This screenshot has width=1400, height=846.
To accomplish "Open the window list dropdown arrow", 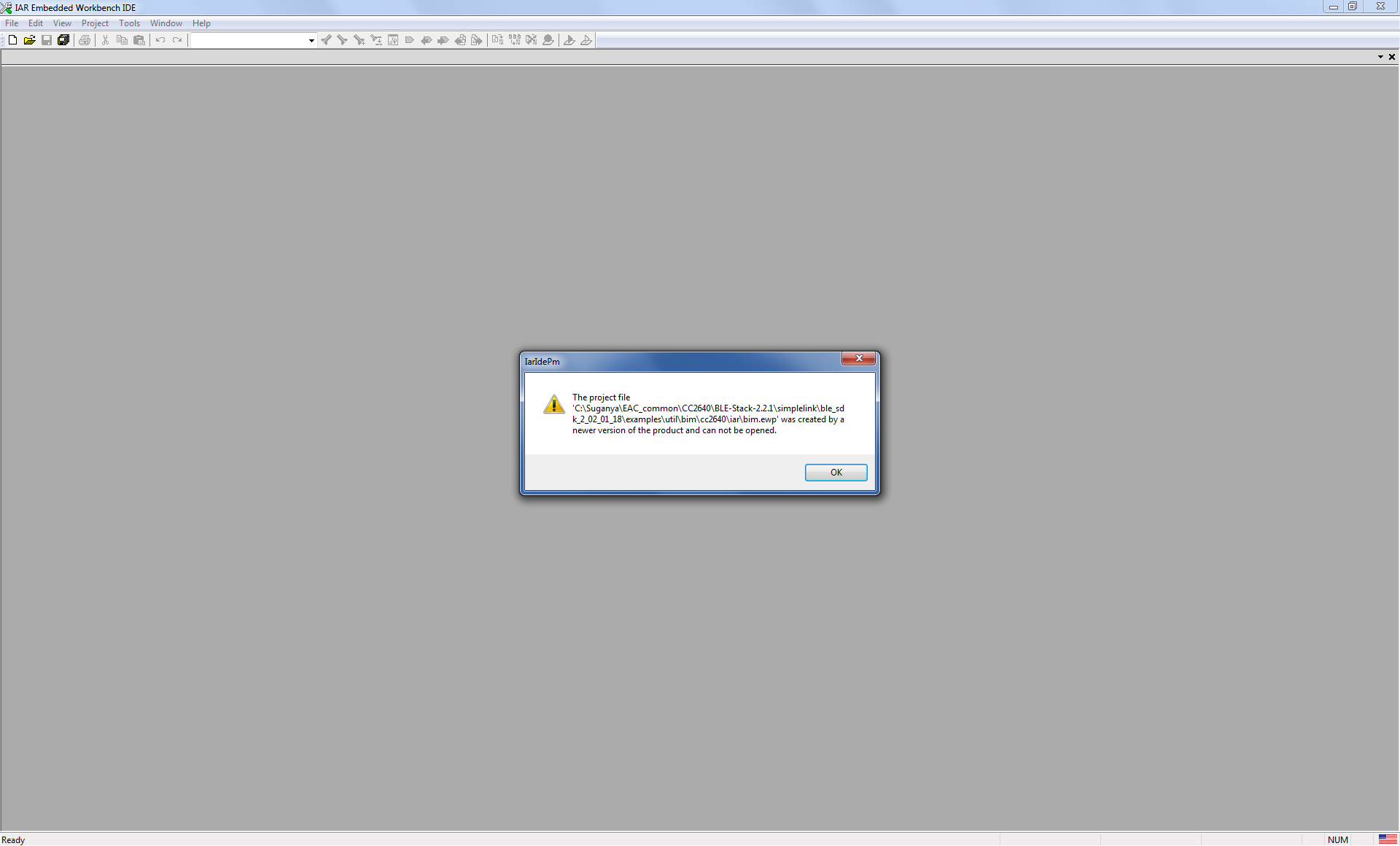I will click(1380, 57).
